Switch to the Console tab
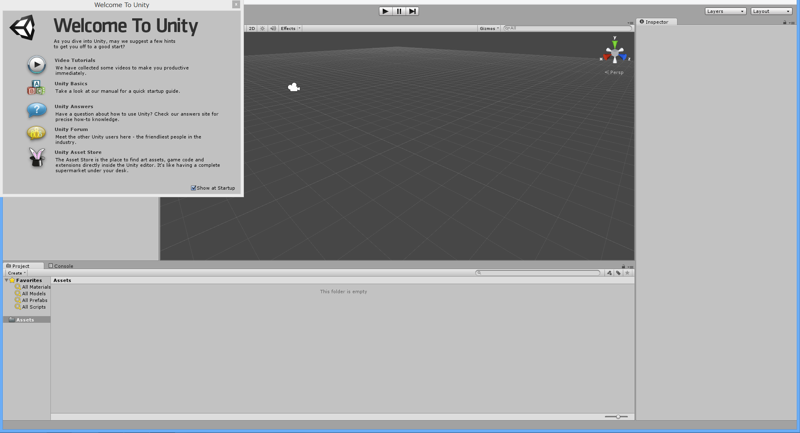The height and width of the screenshot is (433, 800). (x=61, y=266)
